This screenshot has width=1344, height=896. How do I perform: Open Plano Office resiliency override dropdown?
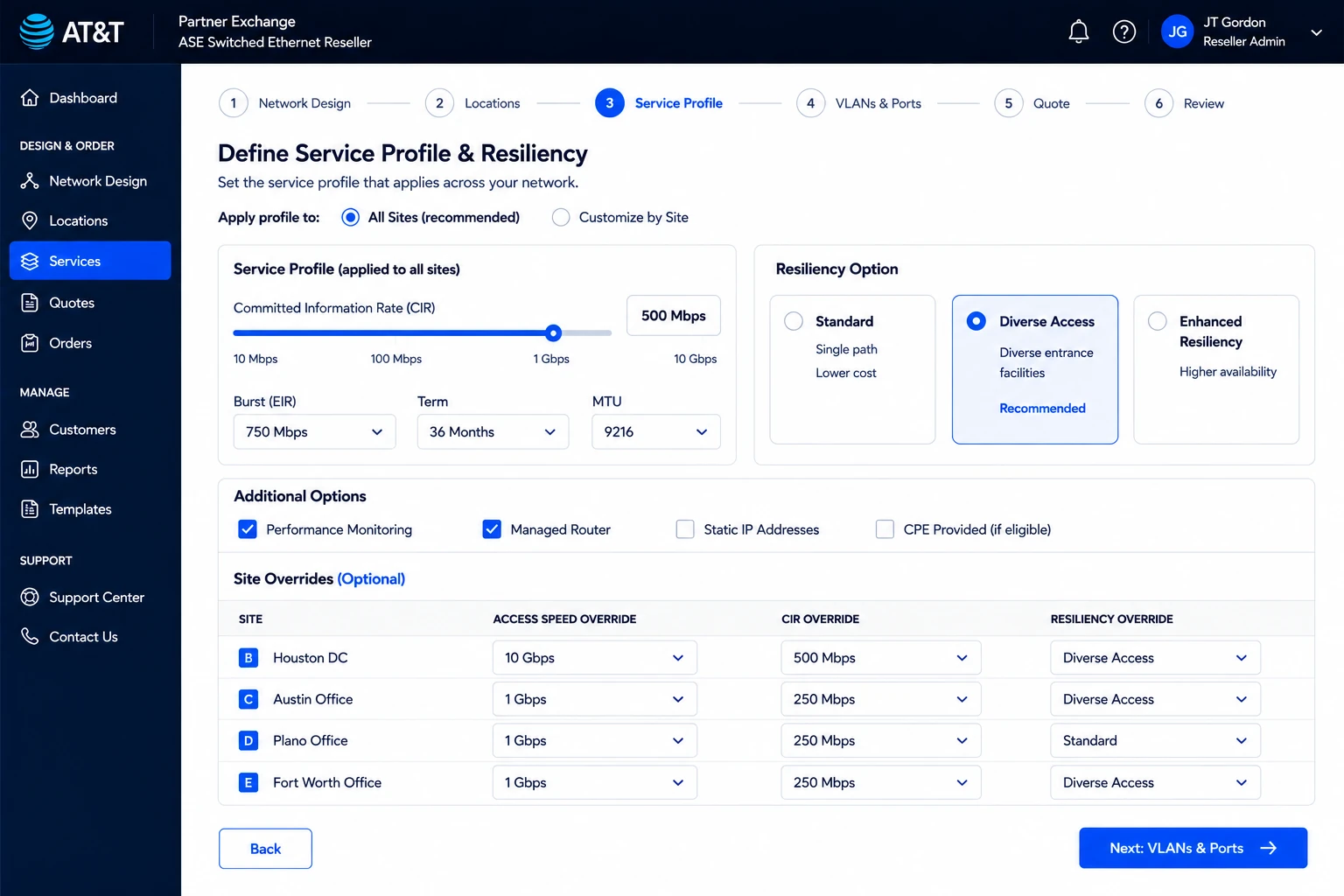click(x=1155, y=740)
